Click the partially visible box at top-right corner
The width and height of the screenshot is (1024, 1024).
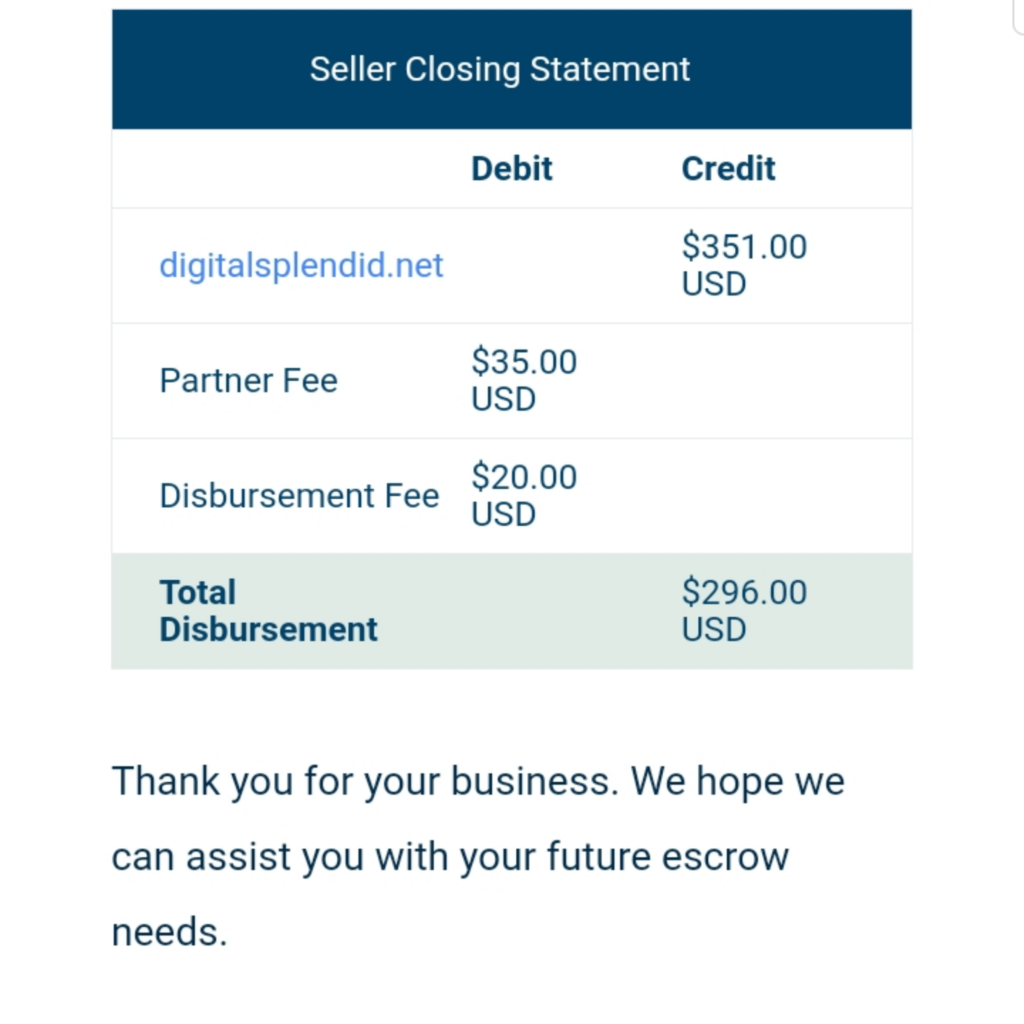(1018, 16)
